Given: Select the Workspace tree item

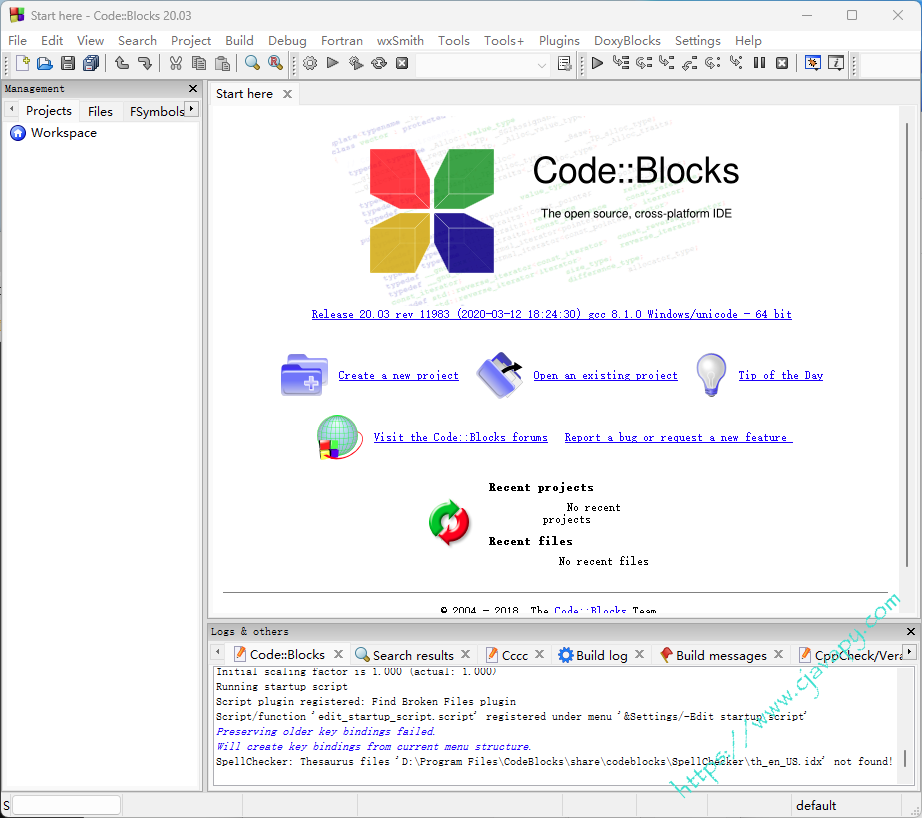Looking at the screenshot, I should 64,133.
